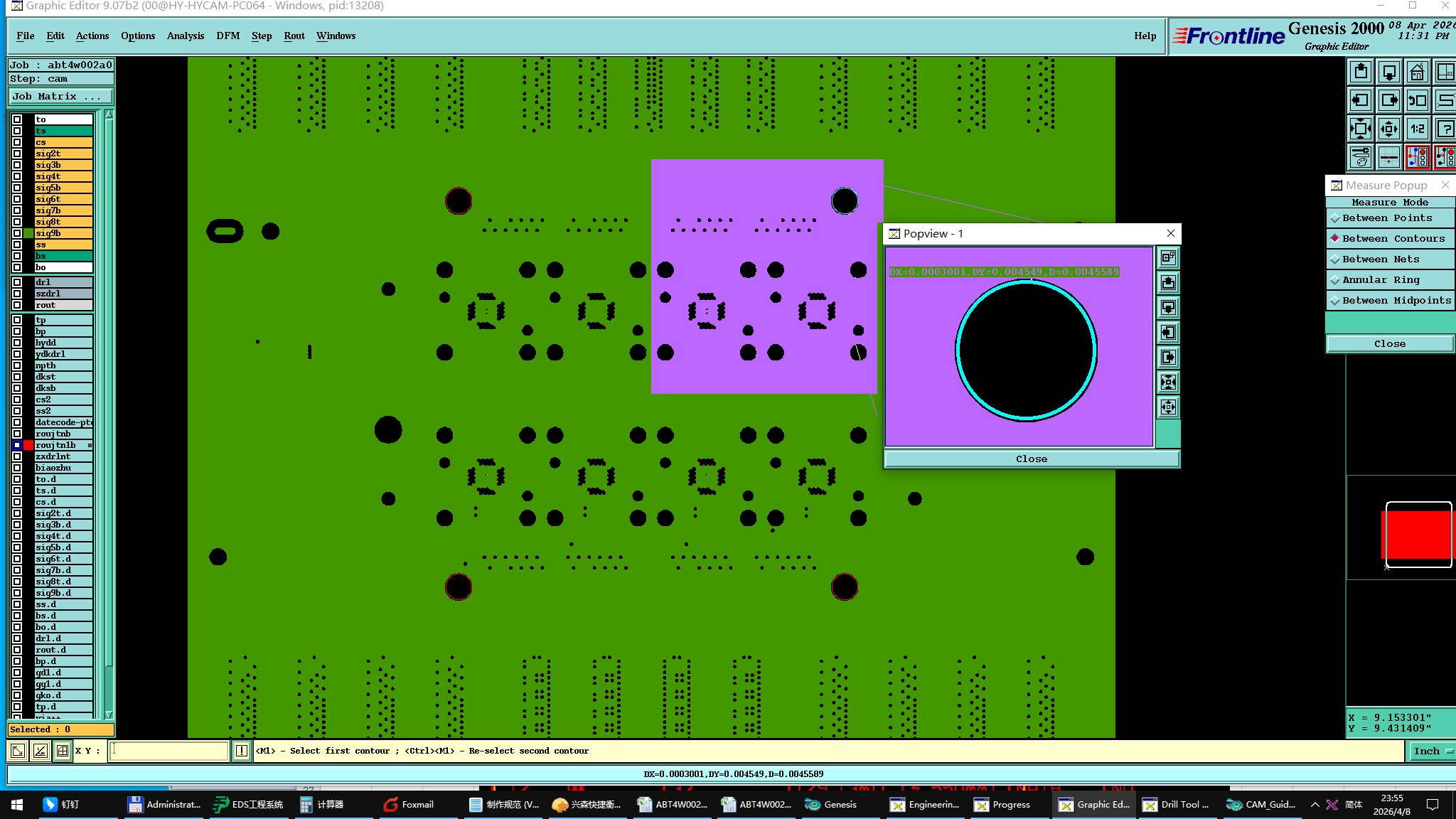Open the Job Matrix selector

coord(60,97)
